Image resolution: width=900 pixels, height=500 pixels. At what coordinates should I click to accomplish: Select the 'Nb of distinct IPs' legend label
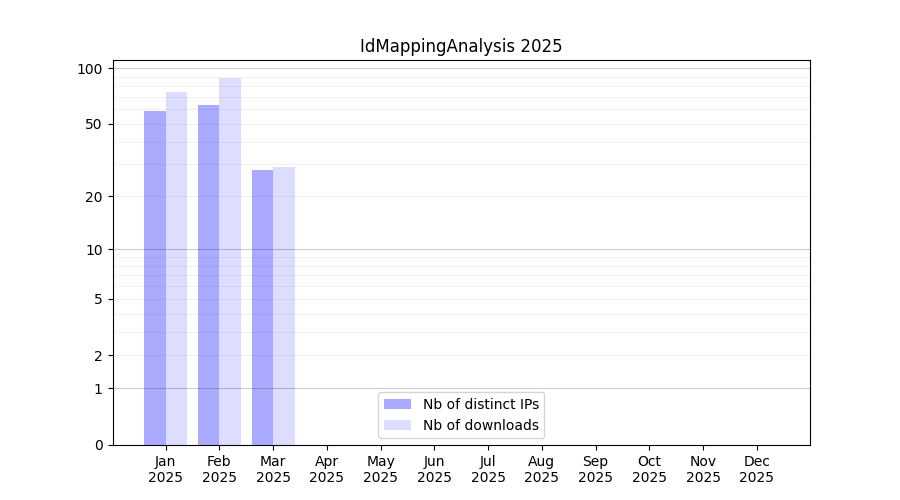(481, 404)
